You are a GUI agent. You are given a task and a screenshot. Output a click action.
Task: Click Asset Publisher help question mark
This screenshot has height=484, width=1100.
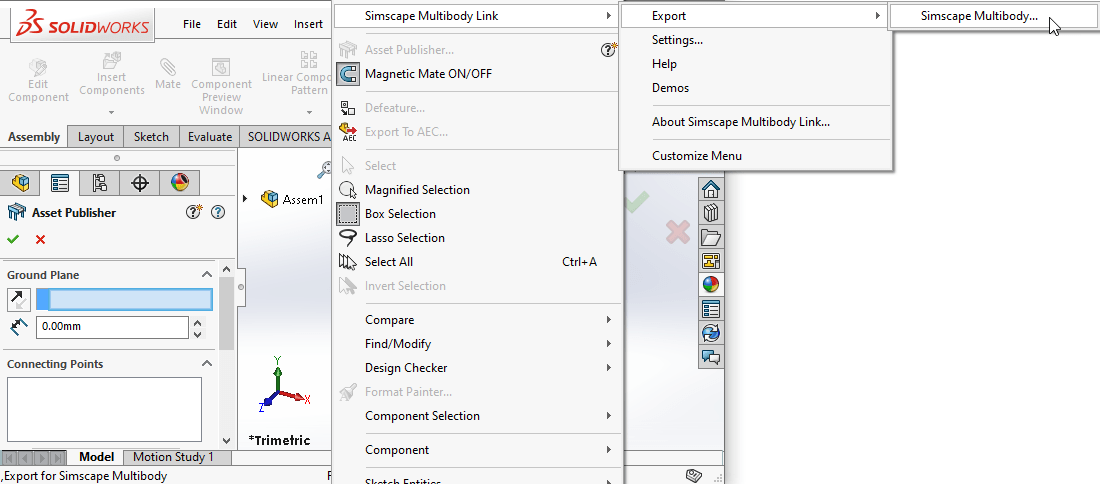click(218, 212)
